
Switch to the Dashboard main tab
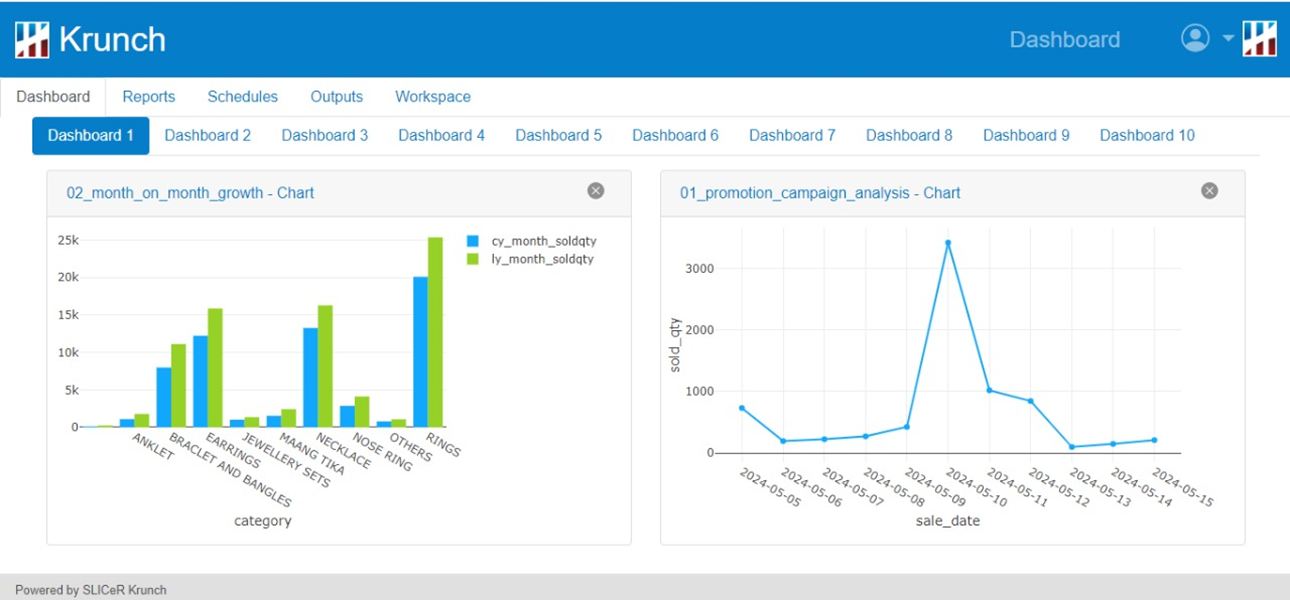click(53, 97)
